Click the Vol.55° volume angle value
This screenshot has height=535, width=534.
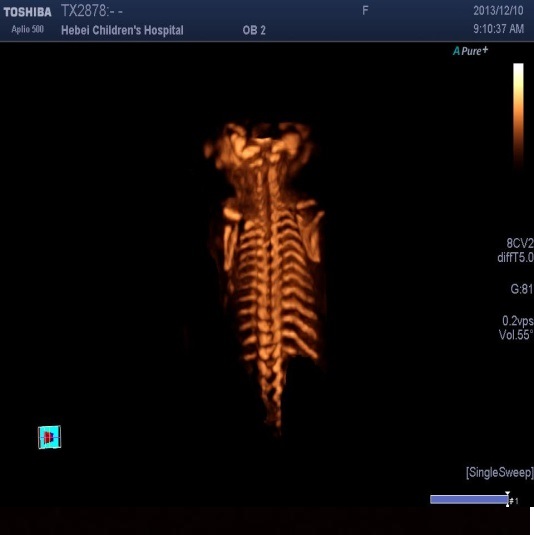(x=516, y=335)
